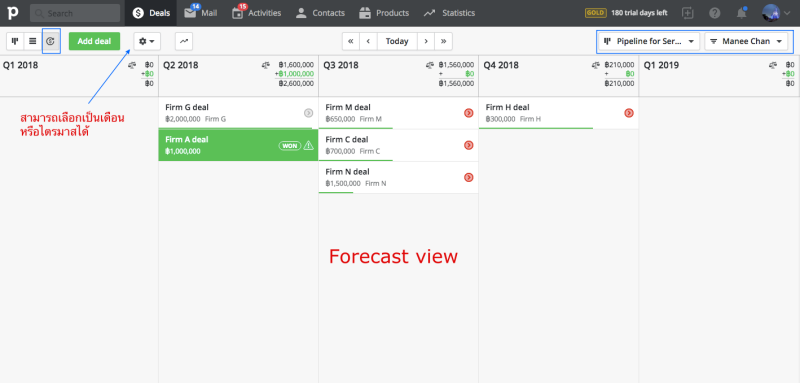
Task: Open the Firm M deal card
Action: click(x=398, y=113)
